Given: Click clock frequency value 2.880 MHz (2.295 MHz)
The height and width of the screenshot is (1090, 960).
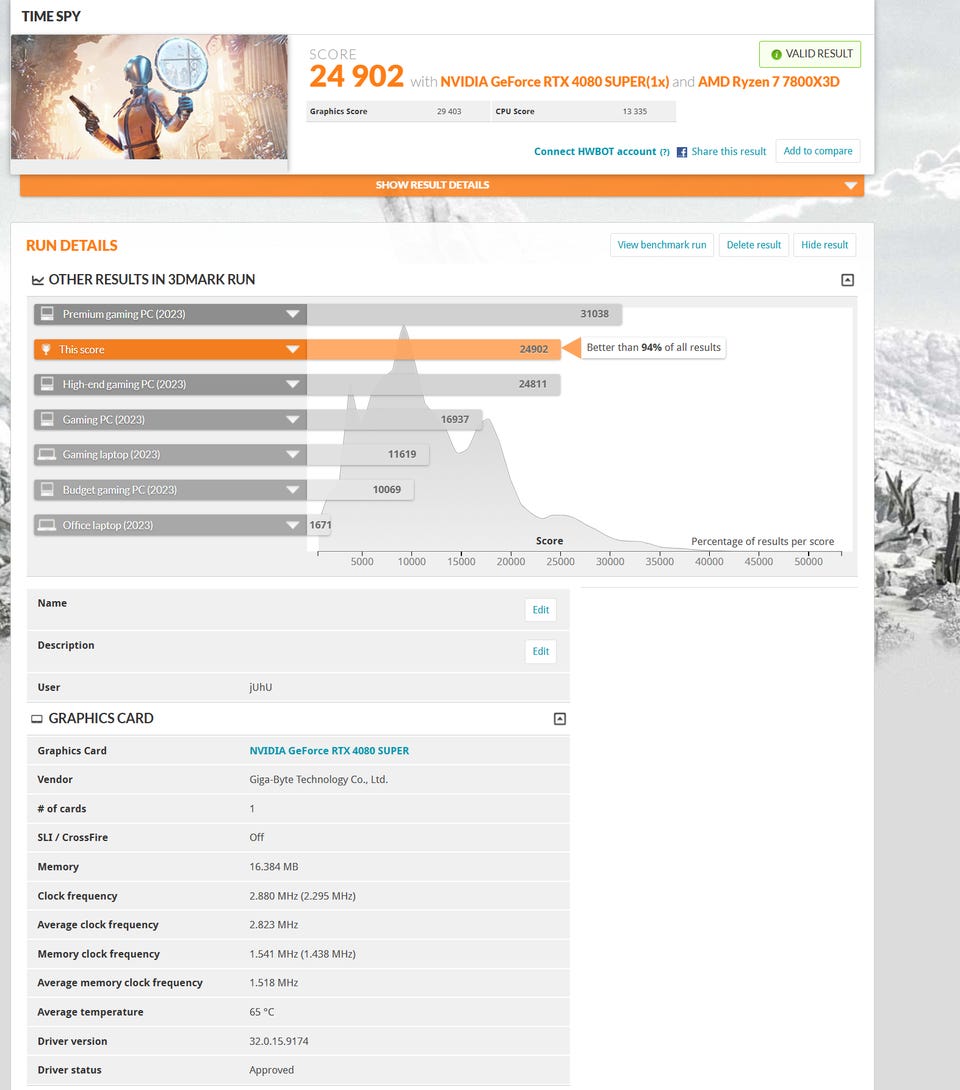Looking at the screenshot, I should pyautogui.click(x=302, y=896).
